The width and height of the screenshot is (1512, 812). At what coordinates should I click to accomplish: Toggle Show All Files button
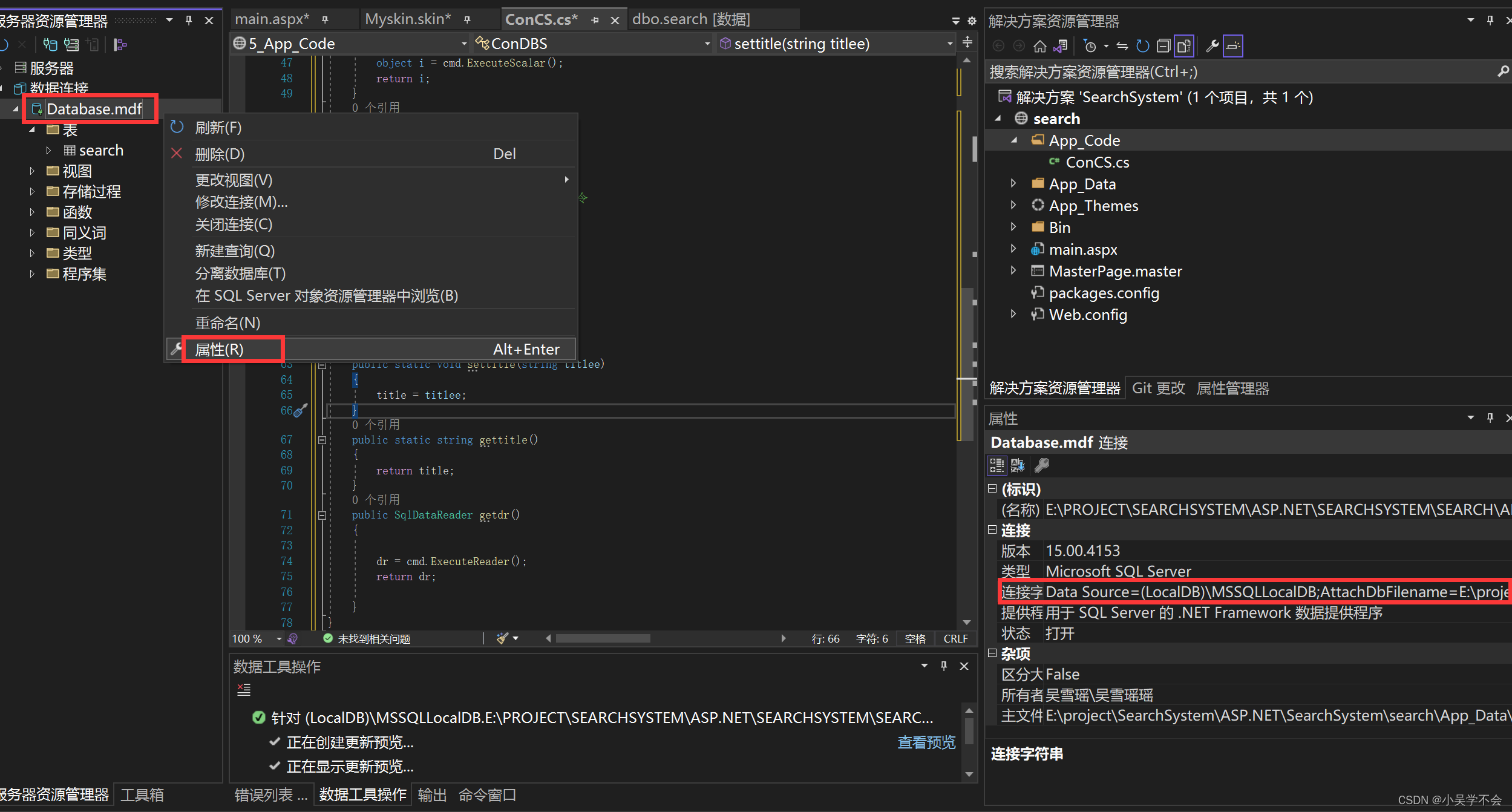[1183, 46]
